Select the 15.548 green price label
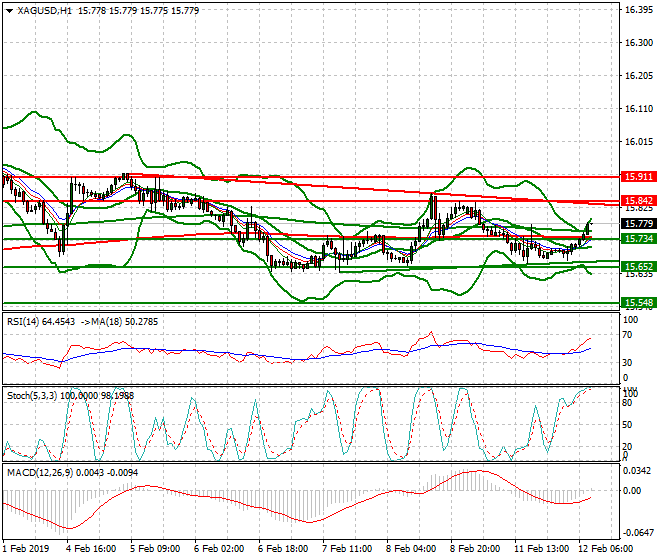The height and width of the screenshot is (560, 660). coord(637,302)
